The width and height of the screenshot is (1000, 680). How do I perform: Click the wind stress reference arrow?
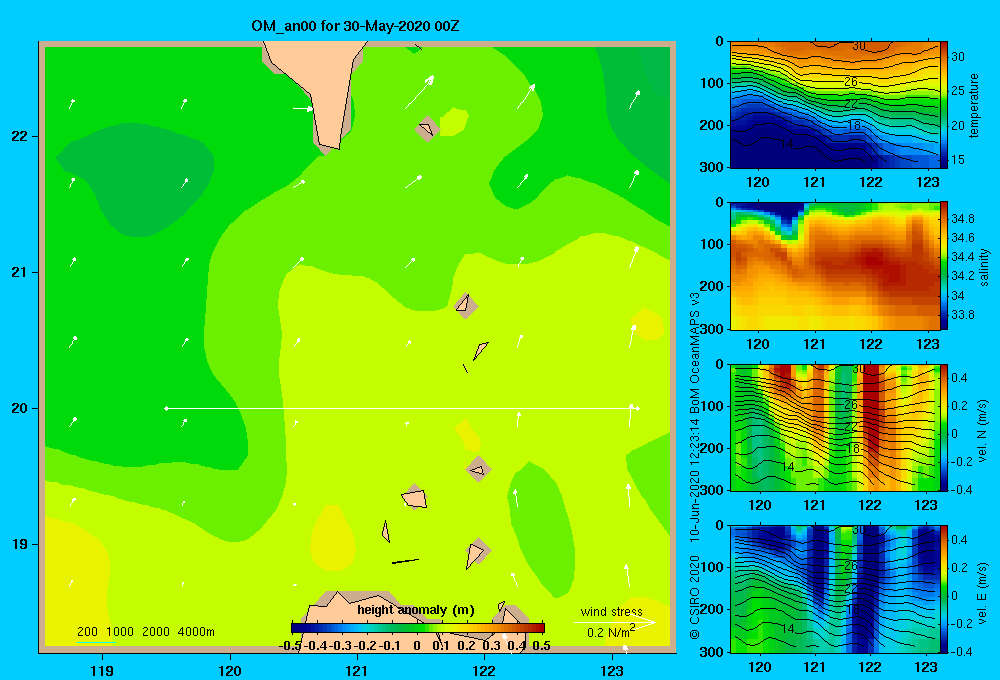click(x=615, y=622)
